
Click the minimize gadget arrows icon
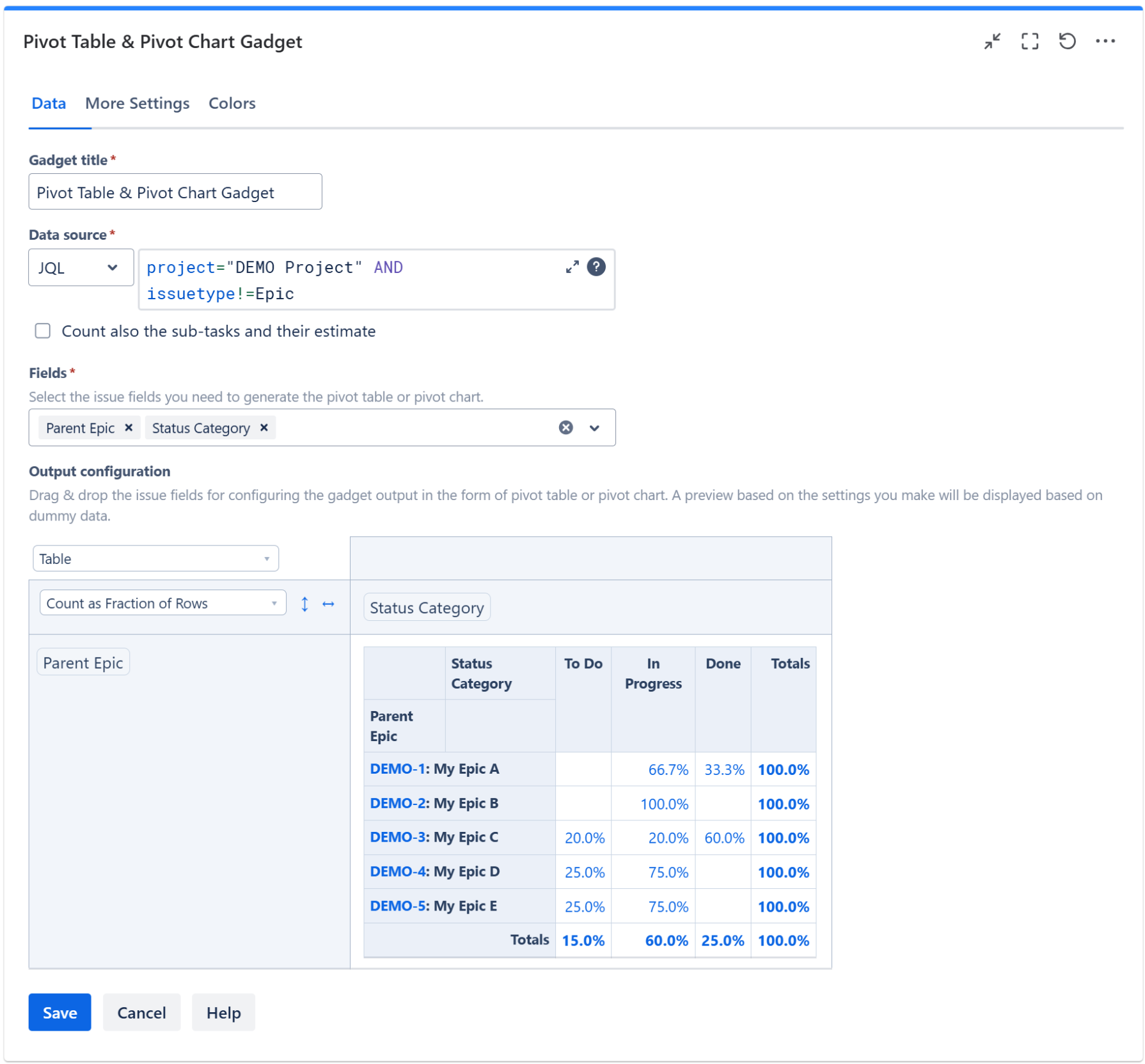(x=991, y=42)
